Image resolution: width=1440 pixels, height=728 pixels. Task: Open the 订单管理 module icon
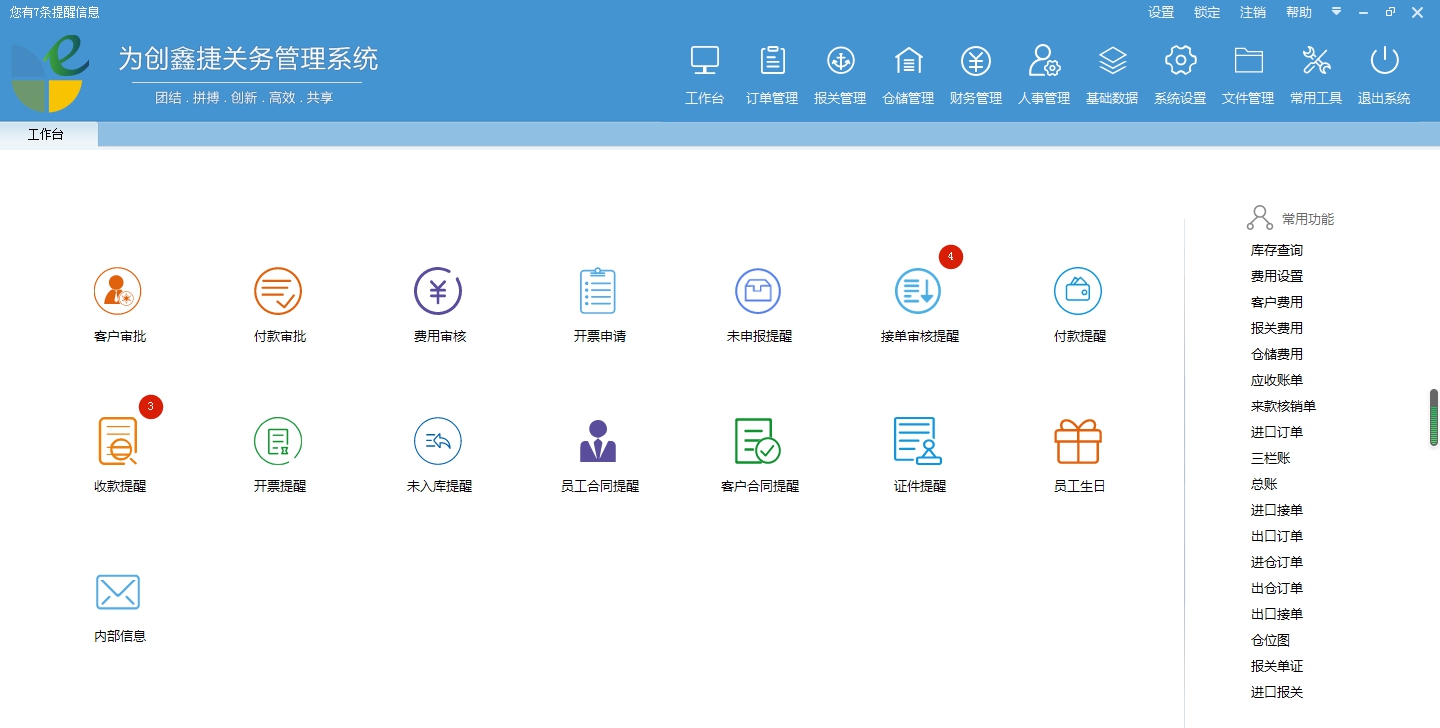(x=771, y=72)
